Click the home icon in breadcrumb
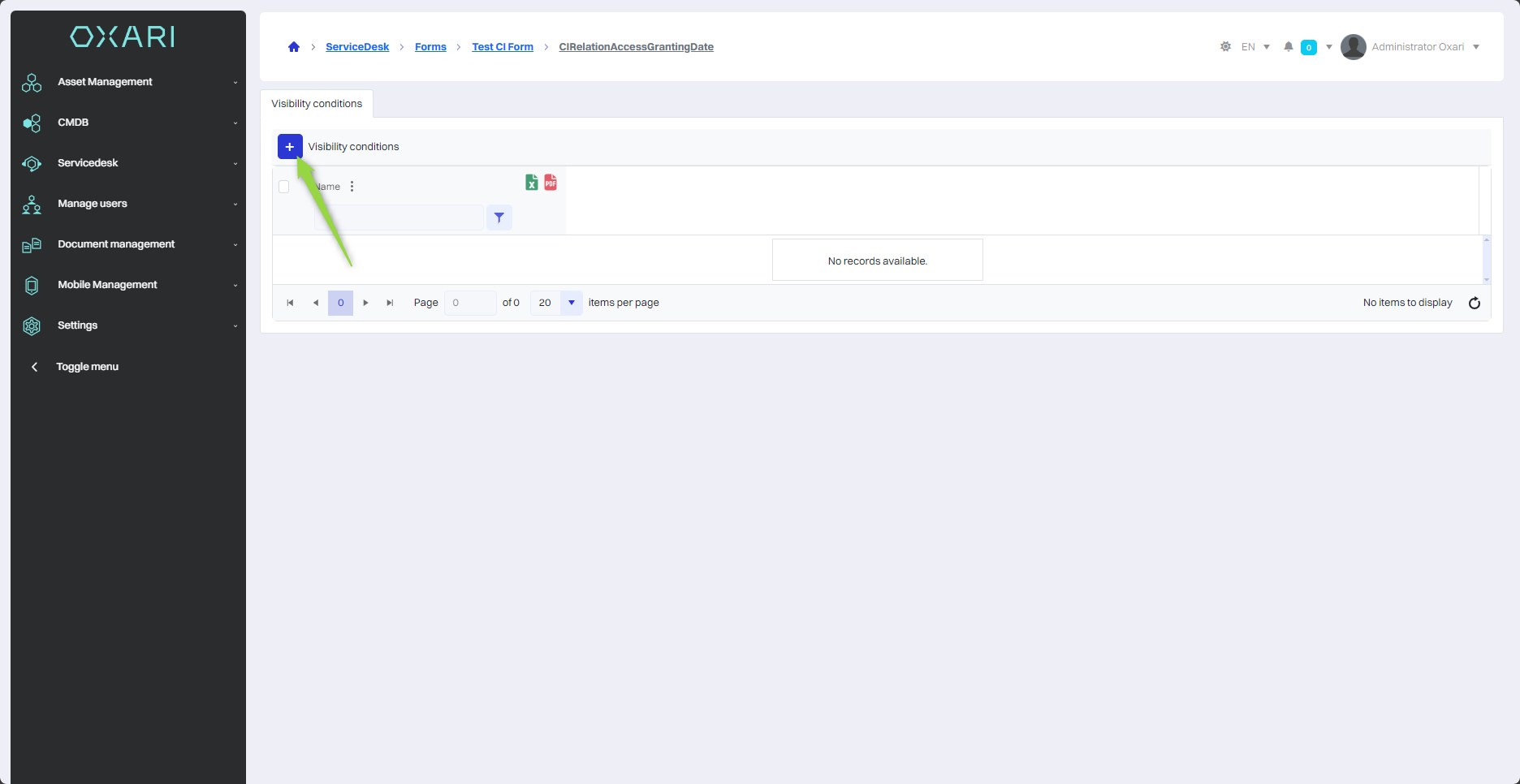Image resolution: width=1520 pixels, height=784 pixels. coord(294,47)
